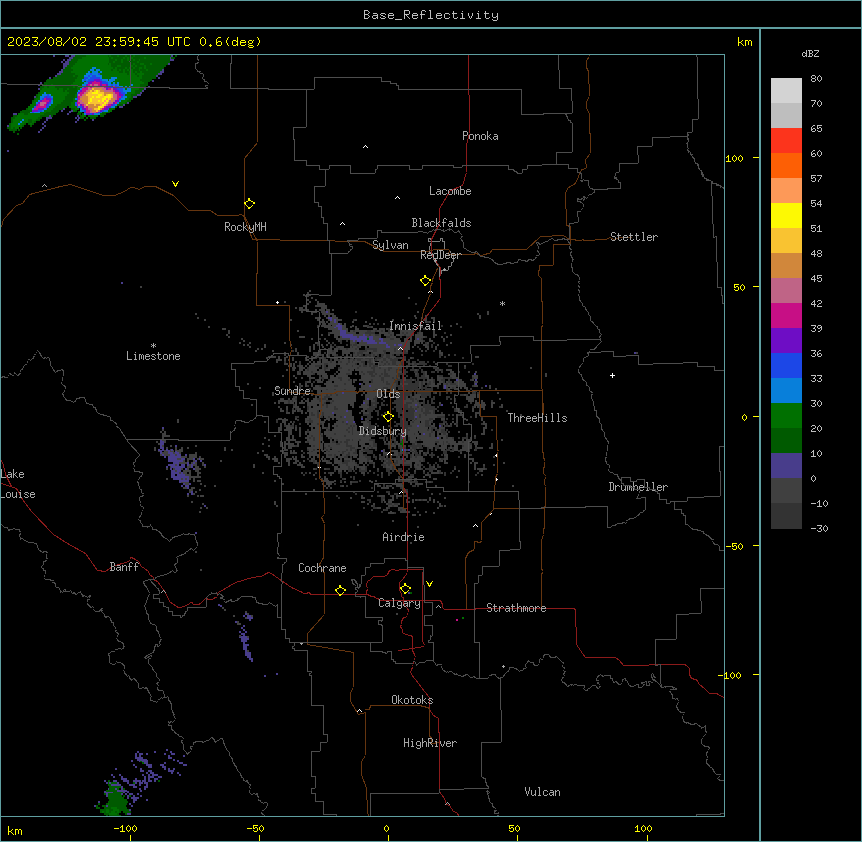Click the km label at top-right
The width and height of the screenshot is (862, 842).
[745, 42]
